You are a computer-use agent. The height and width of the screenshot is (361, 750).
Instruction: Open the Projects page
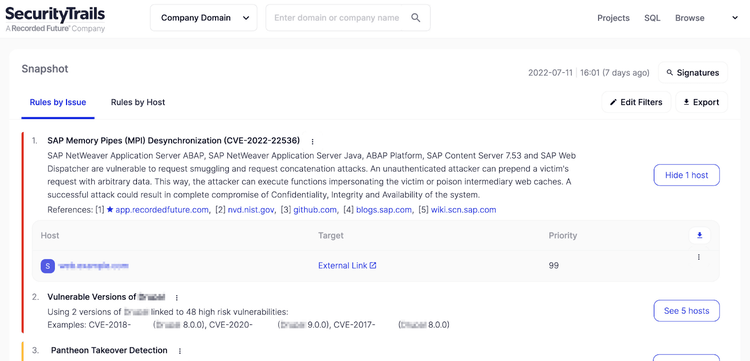tap(613, 18)
